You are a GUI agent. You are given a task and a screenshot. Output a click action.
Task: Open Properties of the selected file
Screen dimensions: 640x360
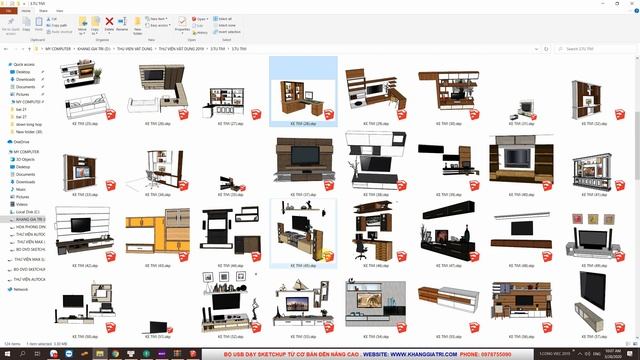point(182,24)
